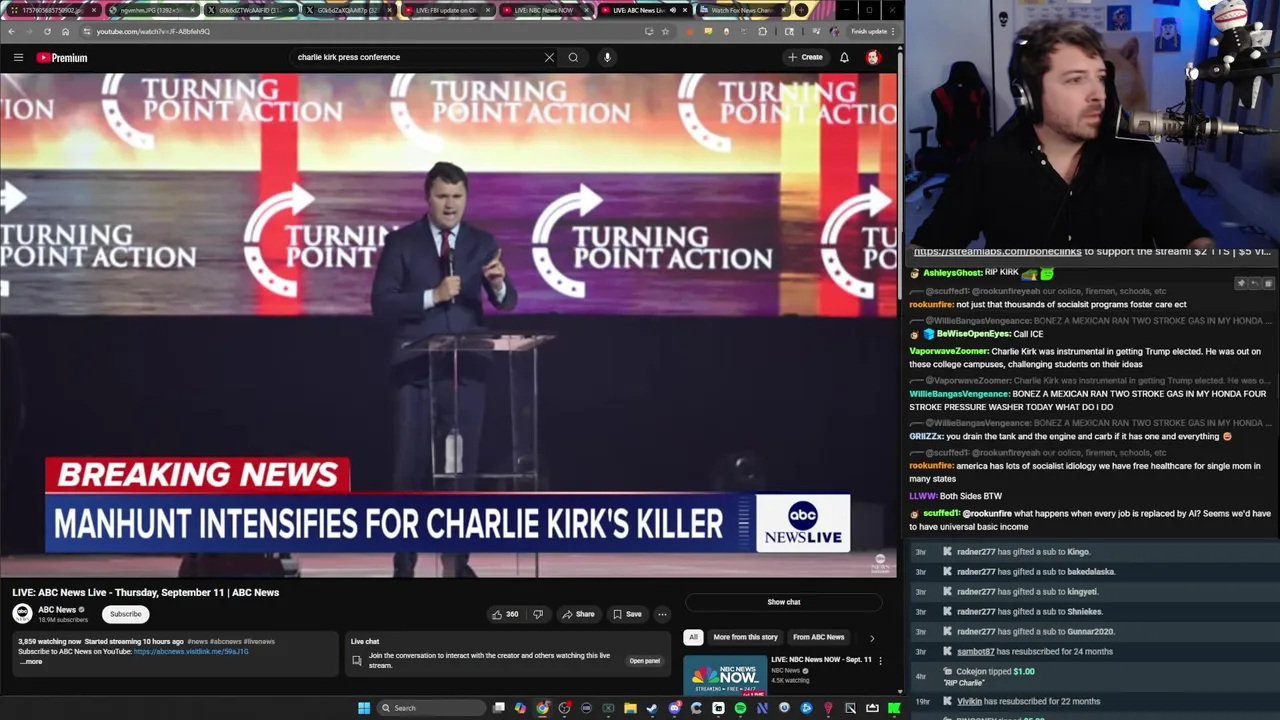Select the All filter chip
Image resolution: width=1280 pixels, height=720 pixels.
(693, 637)
